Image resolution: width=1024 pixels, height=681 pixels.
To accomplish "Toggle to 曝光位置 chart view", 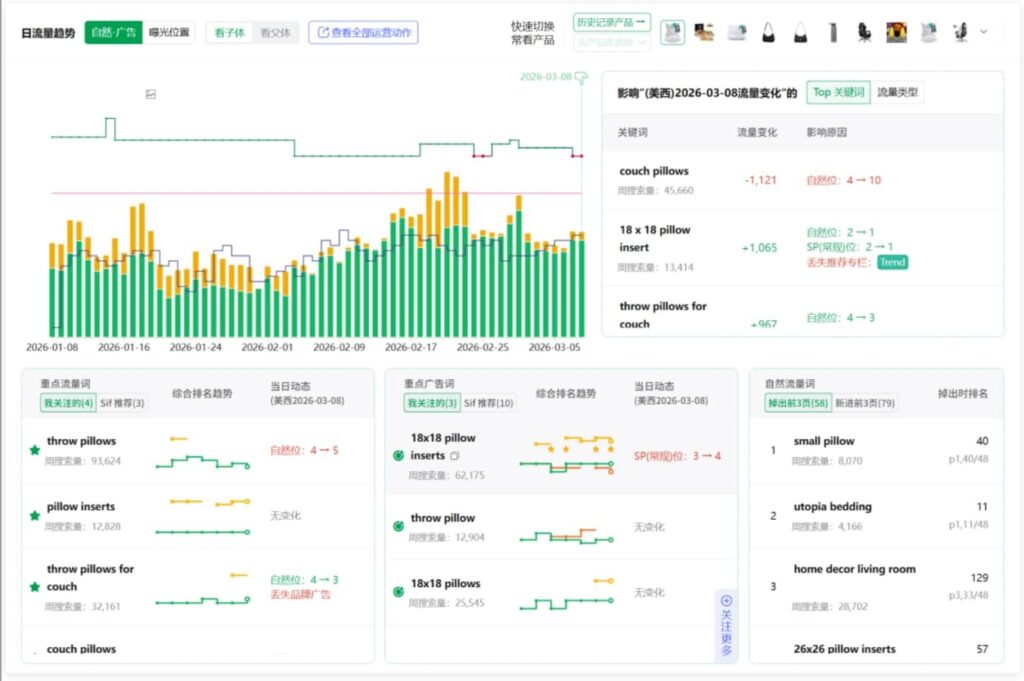I will tap(169, 32).
